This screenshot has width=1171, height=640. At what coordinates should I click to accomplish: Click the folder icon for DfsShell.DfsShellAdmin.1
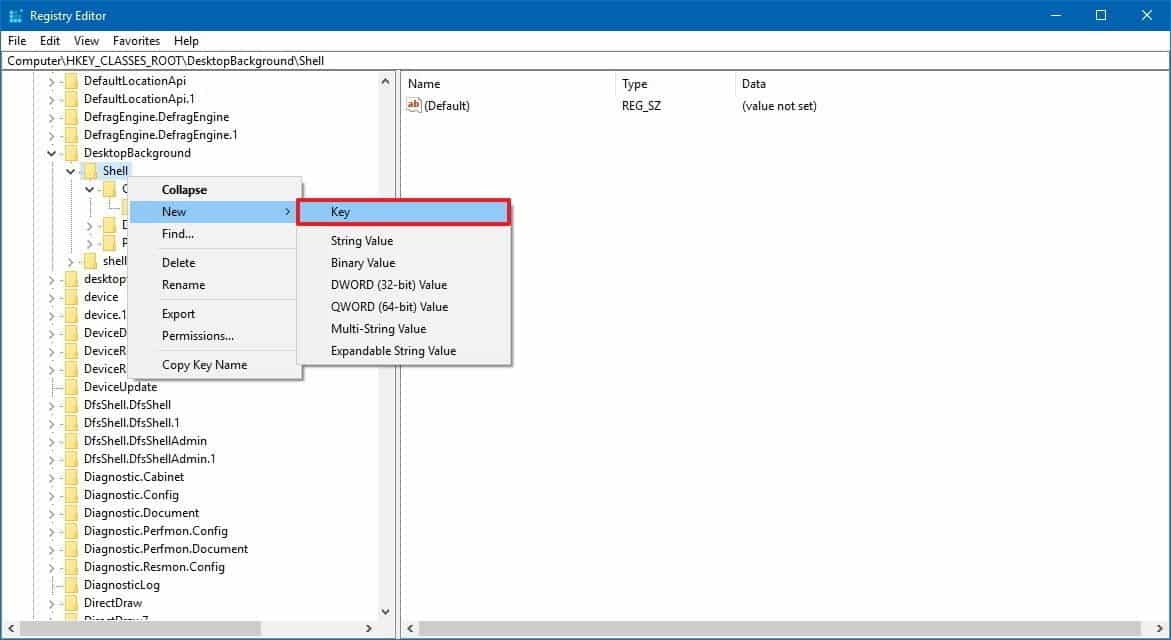[x=72, y=459]
